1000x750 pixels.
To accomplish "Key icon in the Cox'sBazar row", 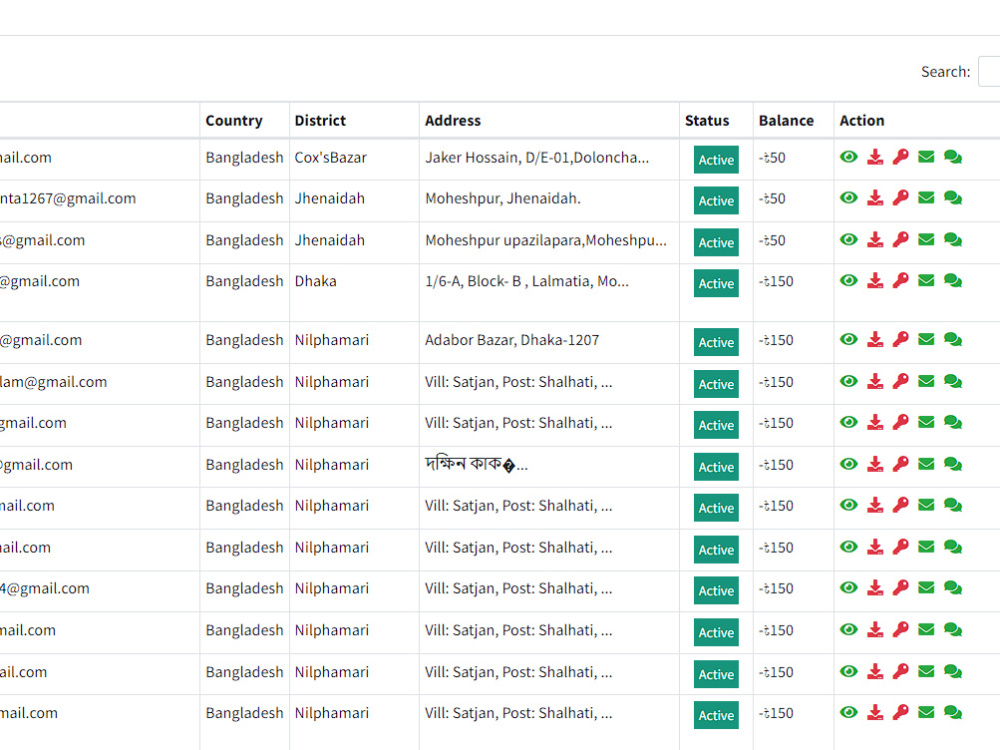I will (901, 157).
